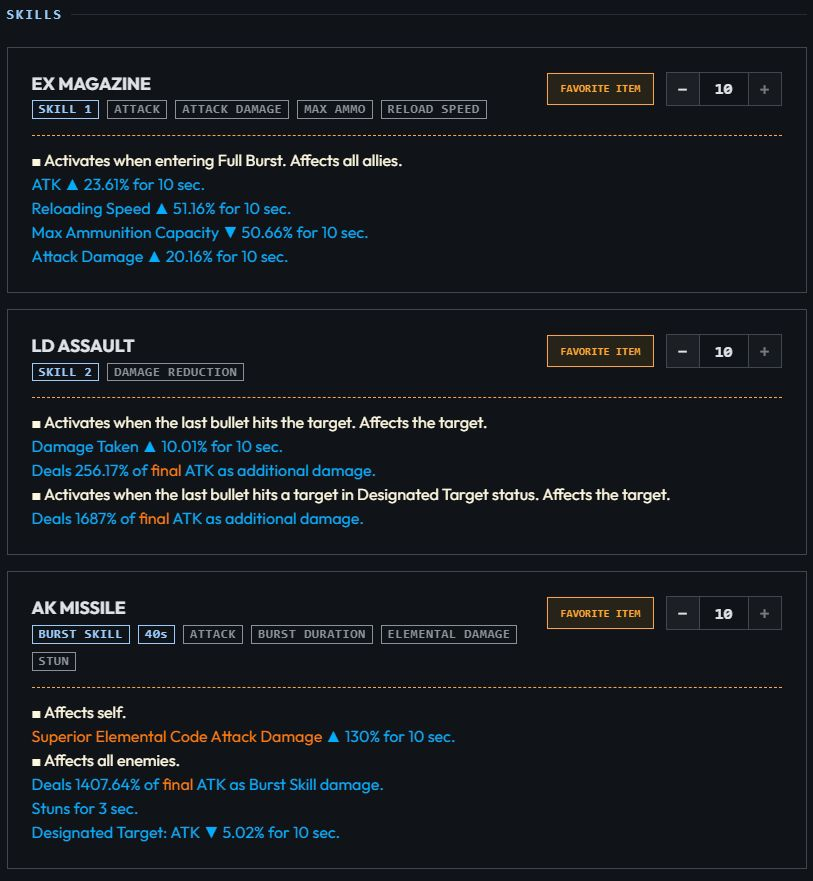
Task: Click the AK MISSILE skill title
Action: click(79, 608)
